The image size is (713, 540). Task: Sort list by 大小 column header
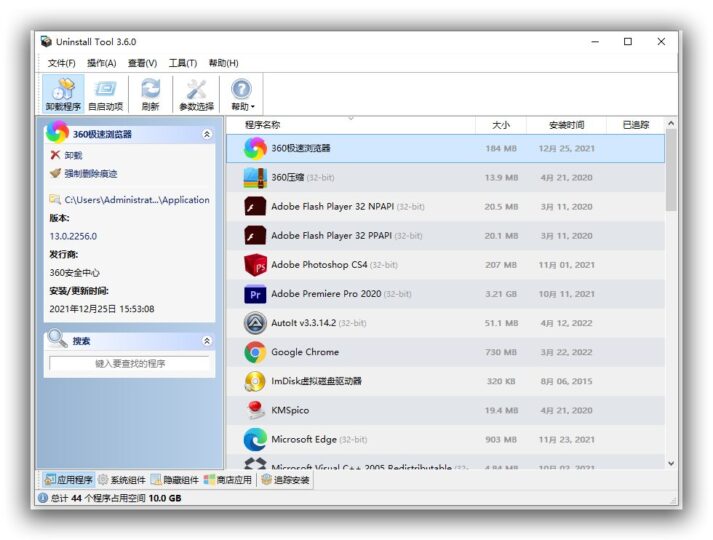tap(500, 125)
